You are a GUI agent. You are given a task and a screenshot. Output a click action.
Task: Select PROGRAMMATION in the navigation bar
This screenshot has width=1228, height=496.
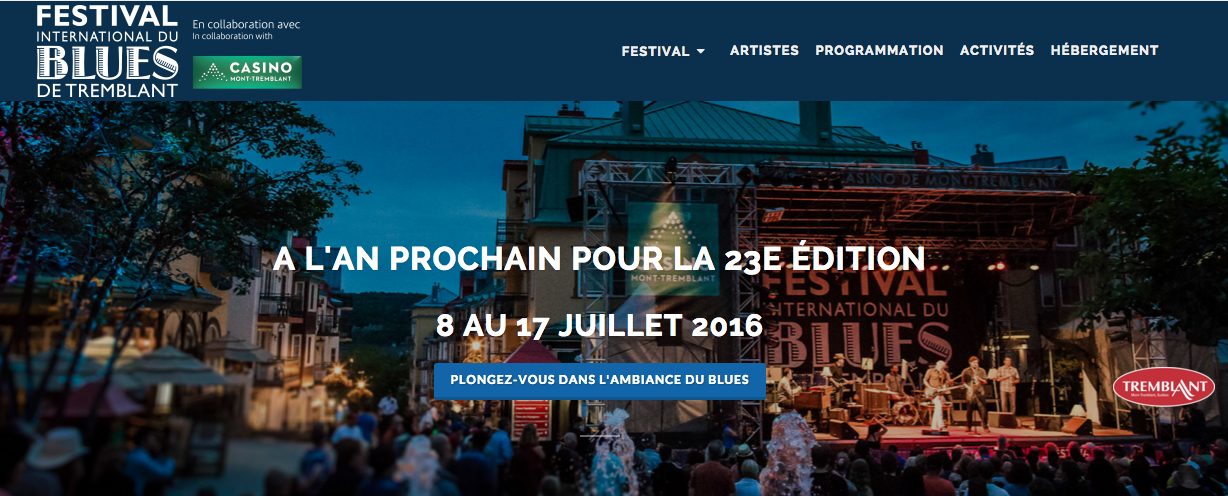tap(879, 50)
